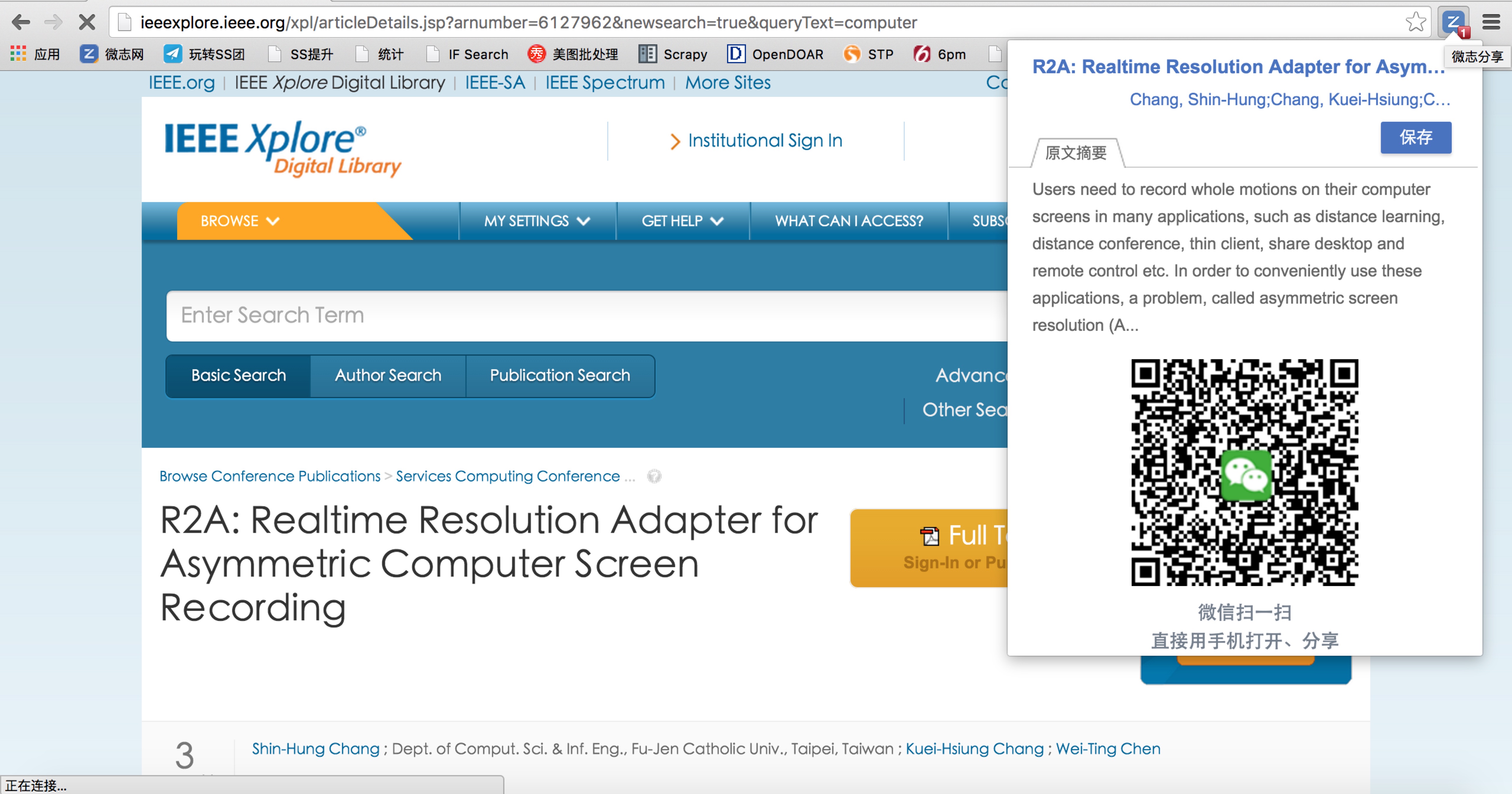Go back with the browser back arrow
The height and width of the screenshot is (794, 1512).
(21, 22)
